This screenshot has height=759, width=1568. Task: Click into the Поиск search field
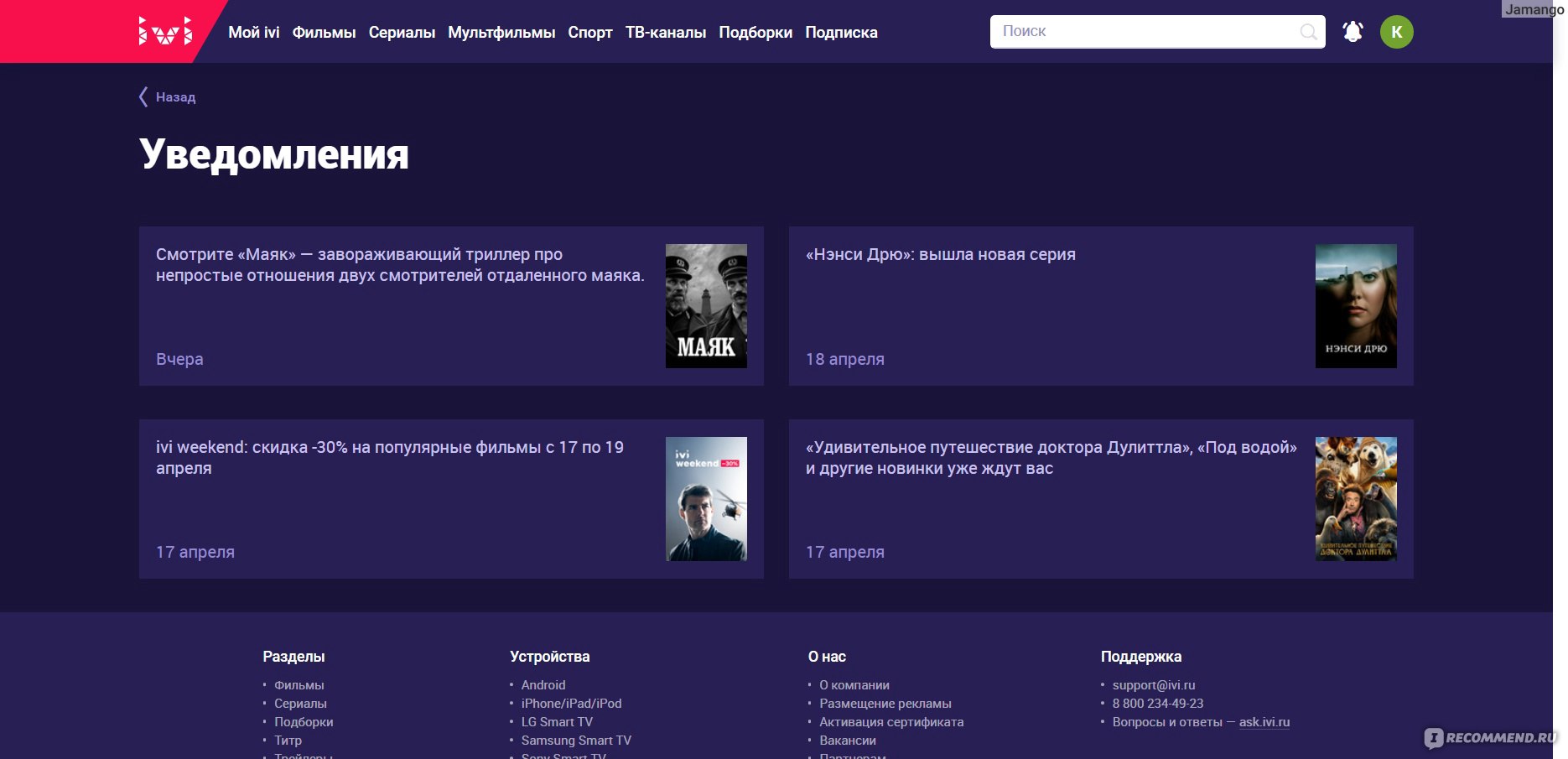[x=1157, y=32]
